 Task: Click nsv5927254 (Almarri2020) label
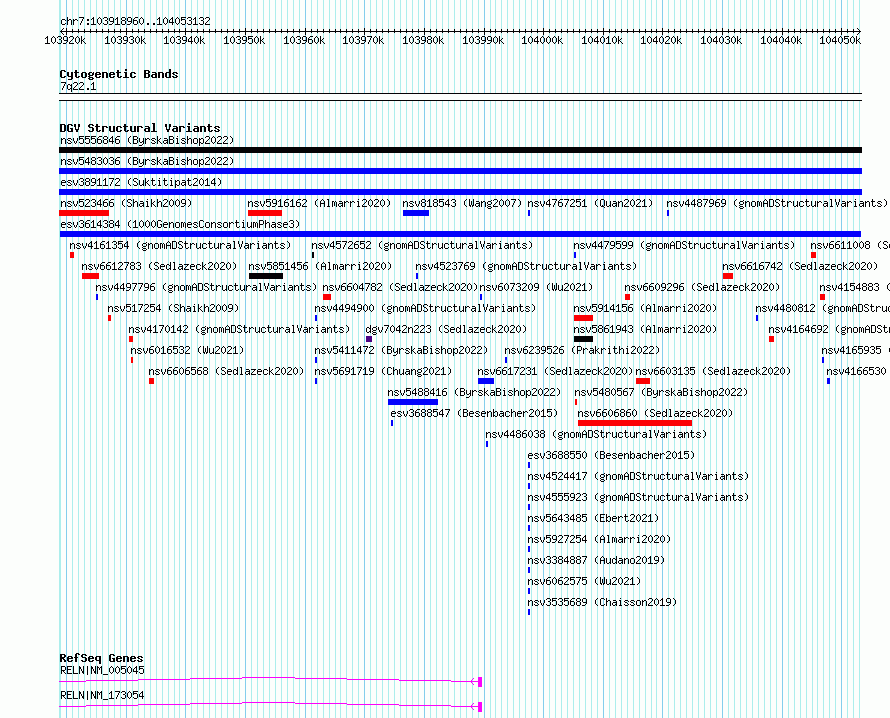(x=599, y=539)
